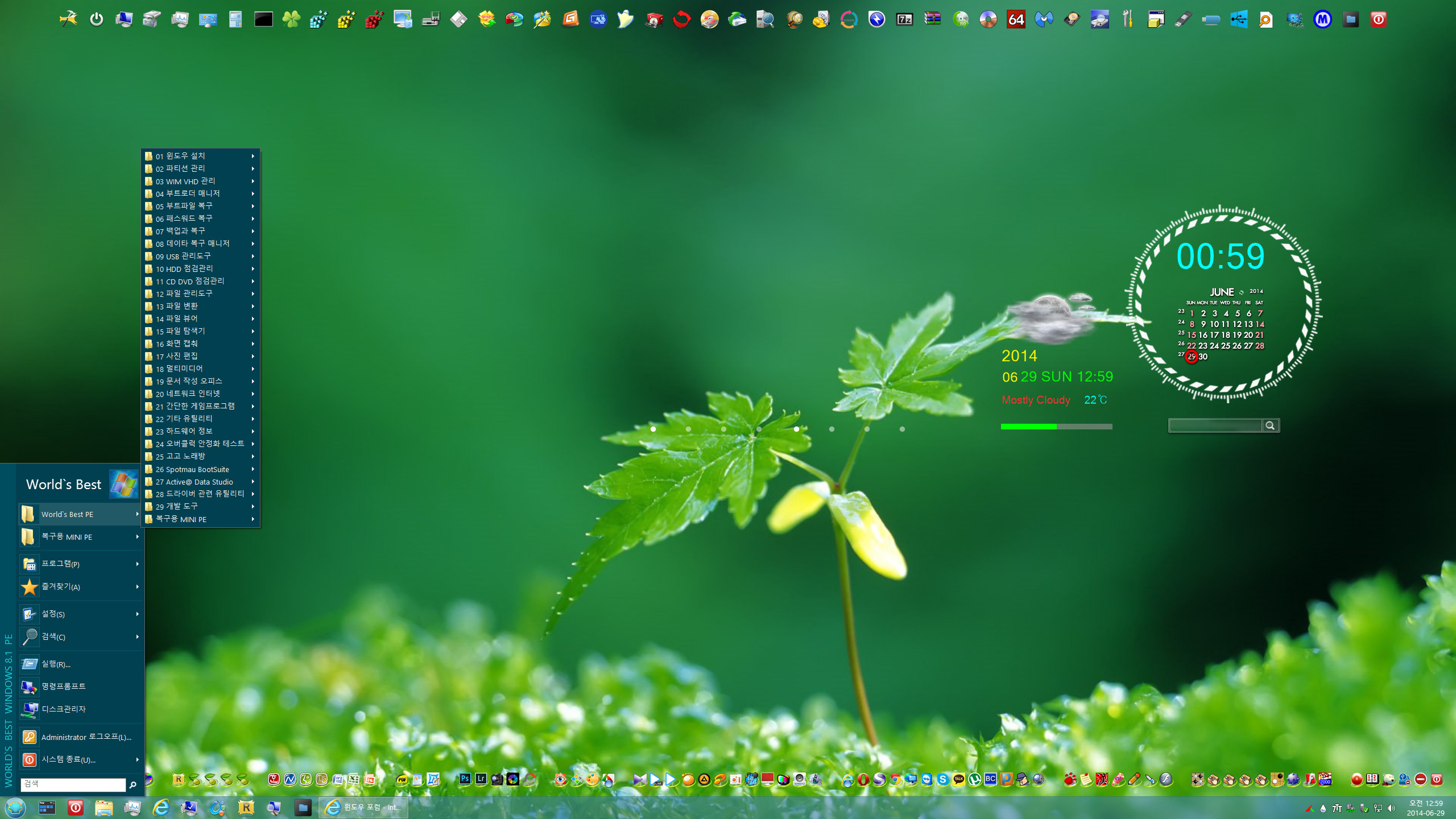The image size is (1456, 819).
Task: Open the file explorer folder on taskbar
Action: pyautogui.click(x=104, y=808)
